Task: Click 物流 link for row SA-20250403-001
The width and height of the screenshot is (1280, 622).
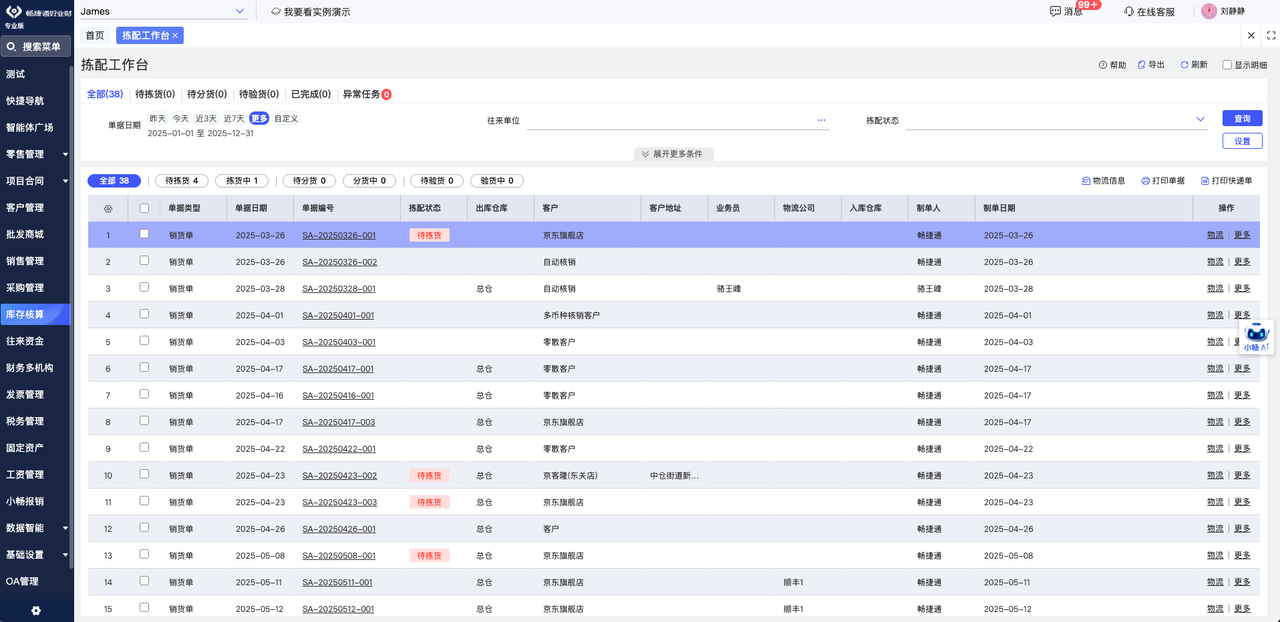Action: (1215, 341)
